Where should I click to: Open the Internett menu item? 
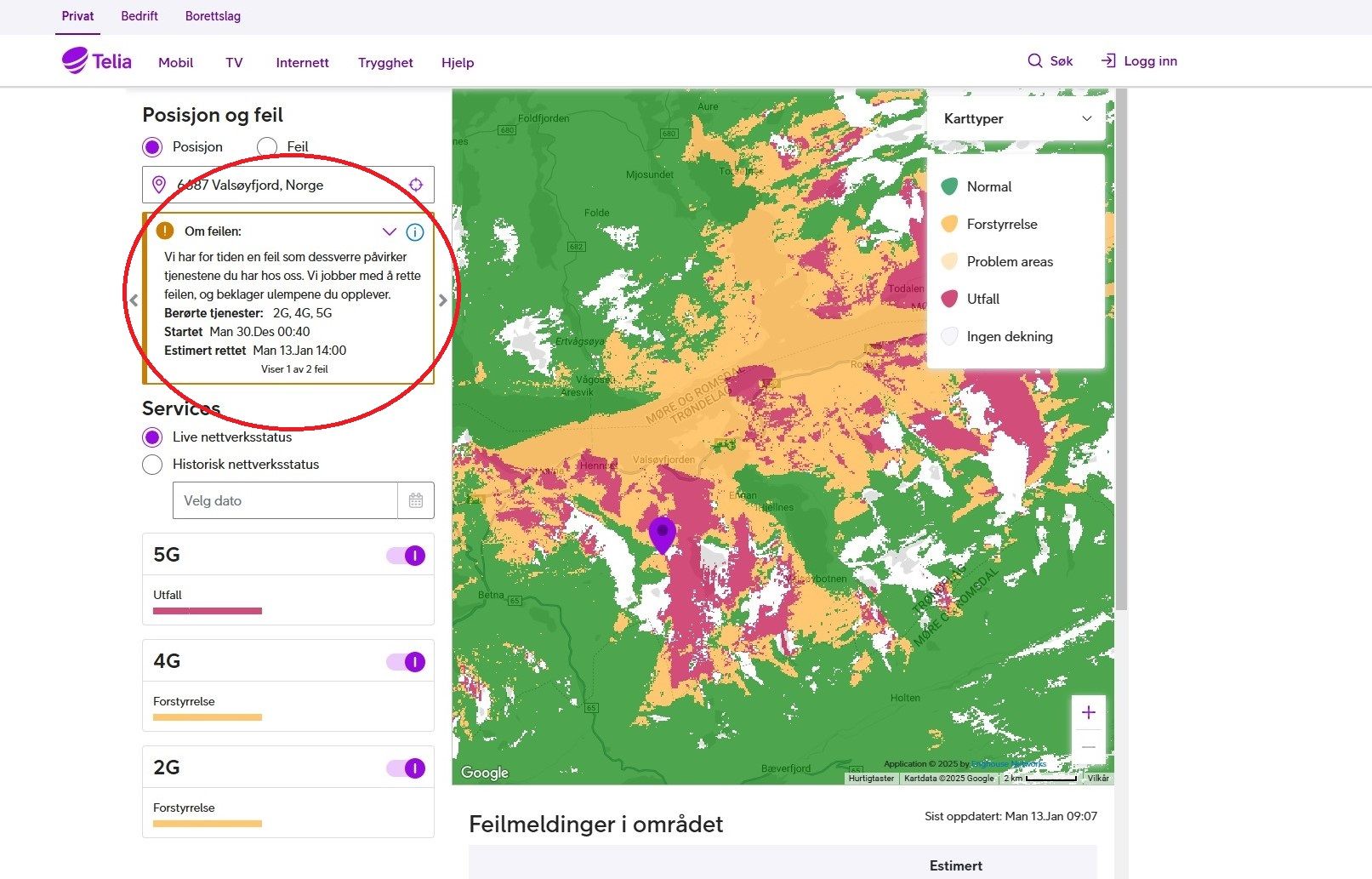click(302, 62)
